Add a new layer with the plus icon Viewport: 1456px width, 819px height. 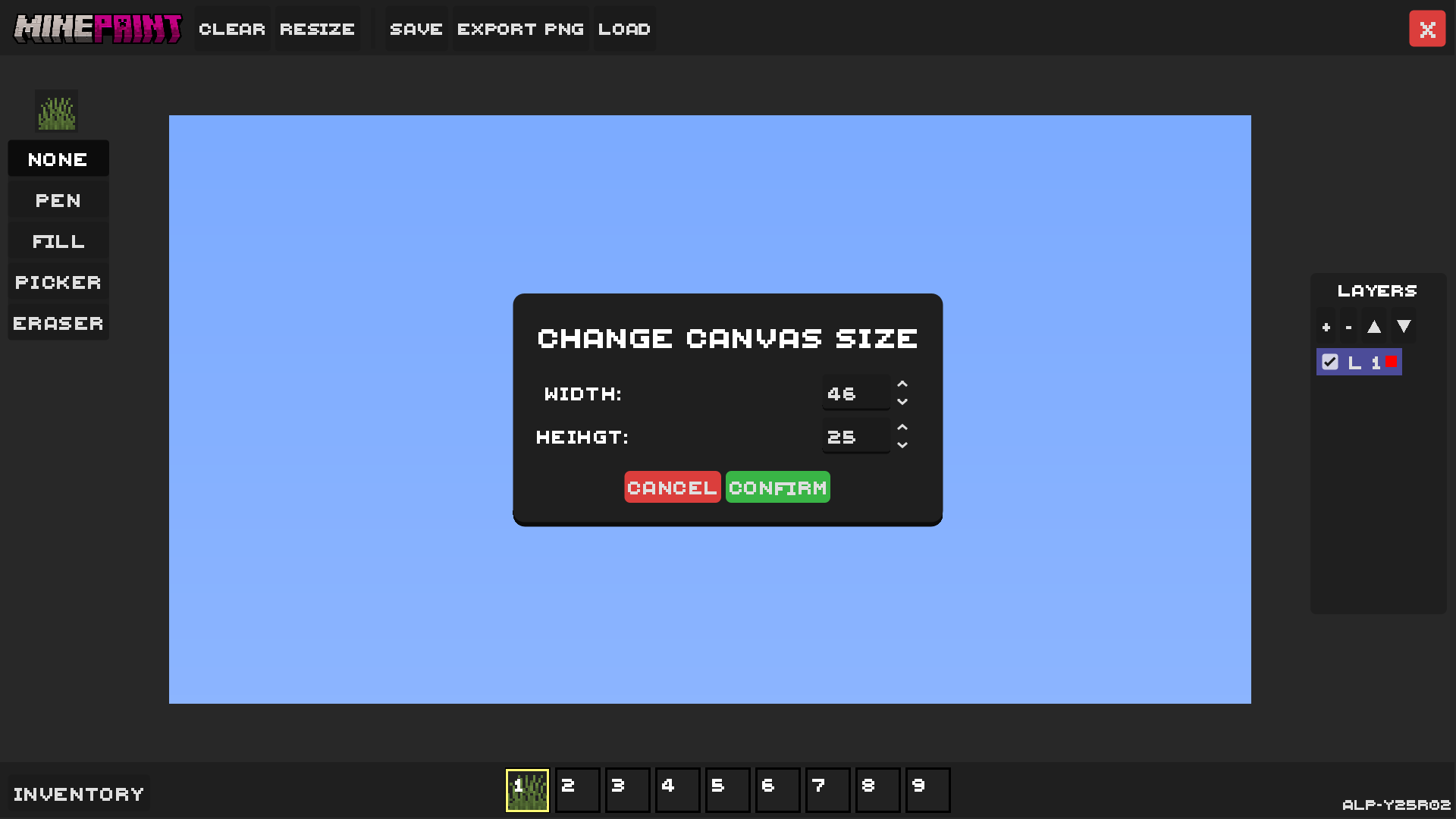pyautogui.click(x=1326, y=326)
